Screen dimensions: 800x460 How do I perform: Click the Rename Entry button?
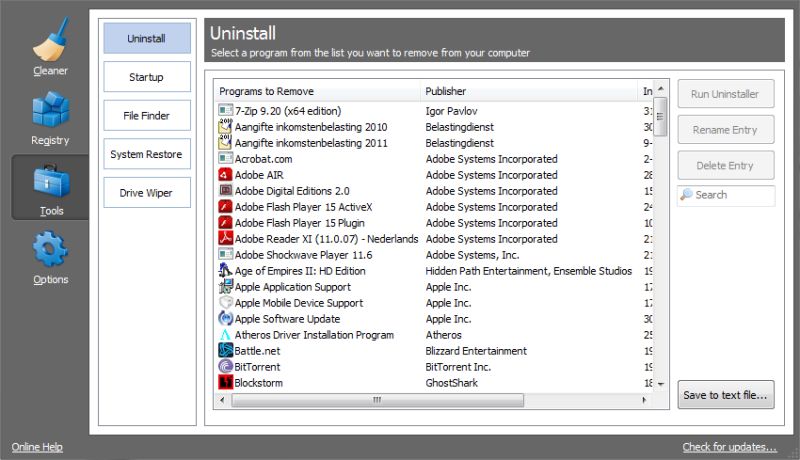[726, 130]
